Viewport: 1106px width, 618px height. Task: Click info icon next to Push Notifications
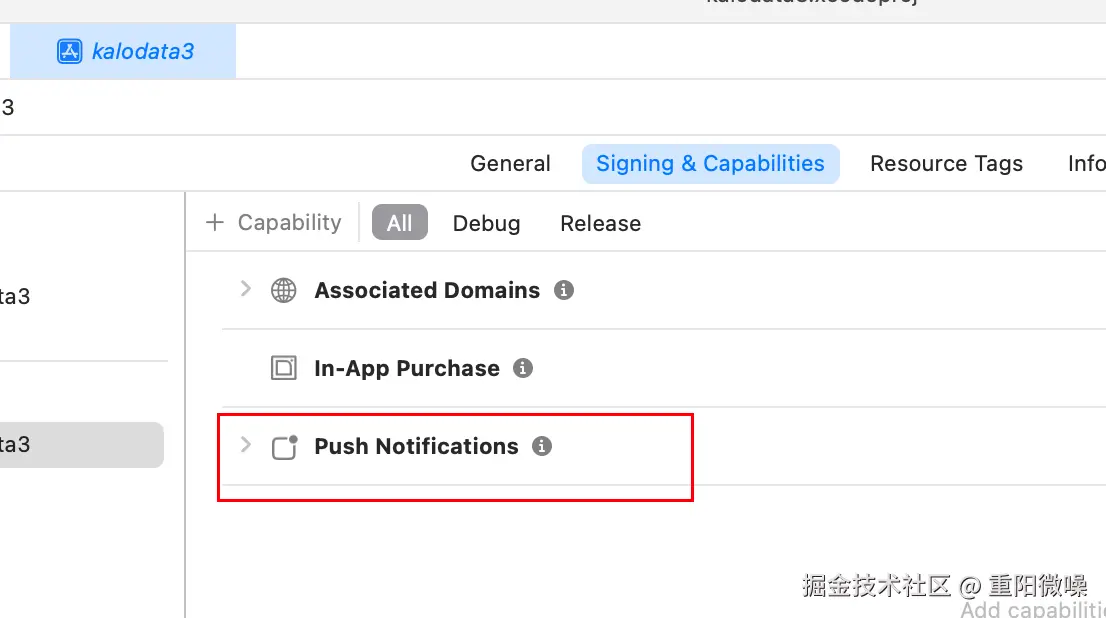click(542, 446)
